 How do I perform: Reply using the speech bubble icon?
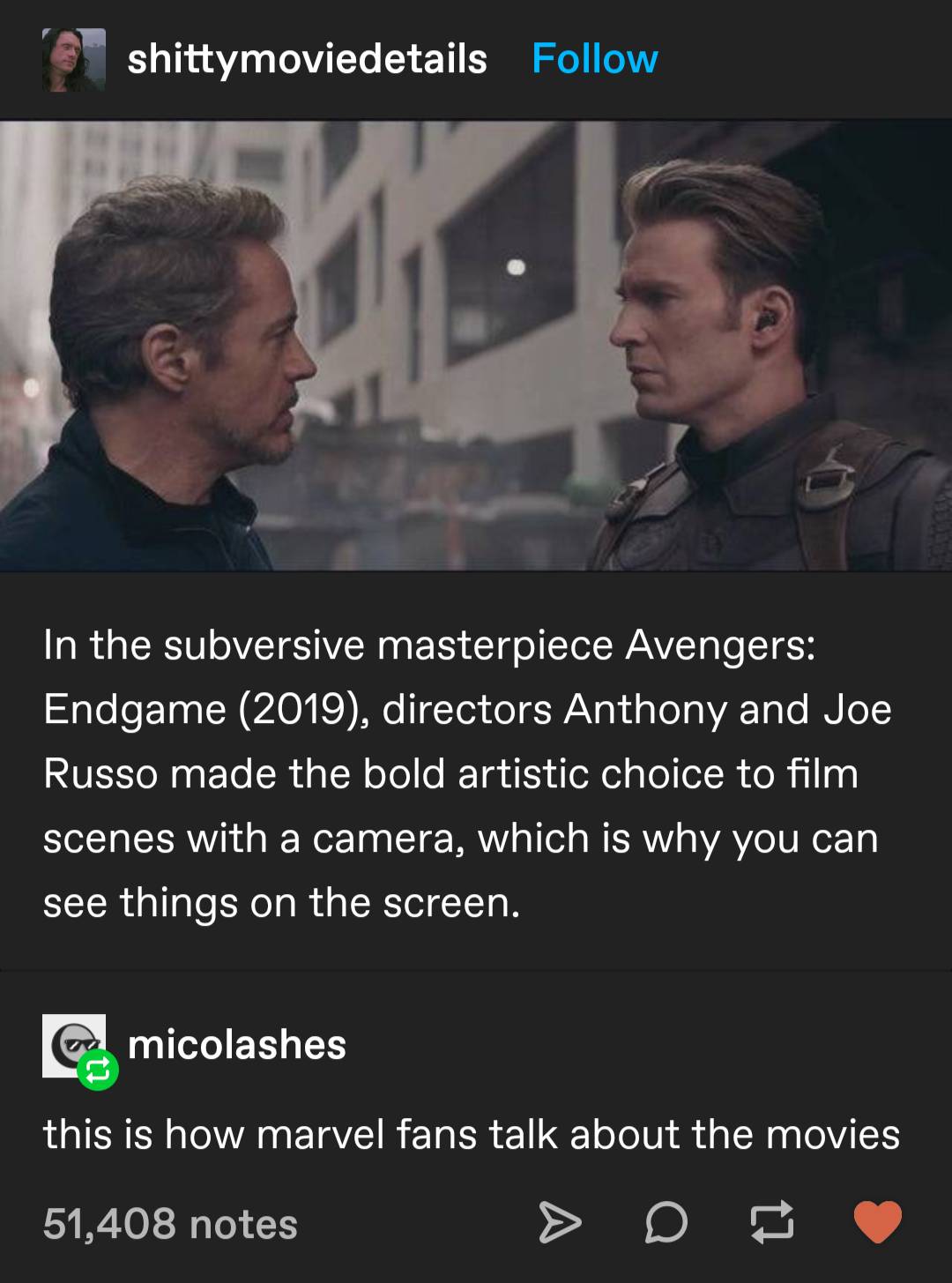(x=666, y=1223)
